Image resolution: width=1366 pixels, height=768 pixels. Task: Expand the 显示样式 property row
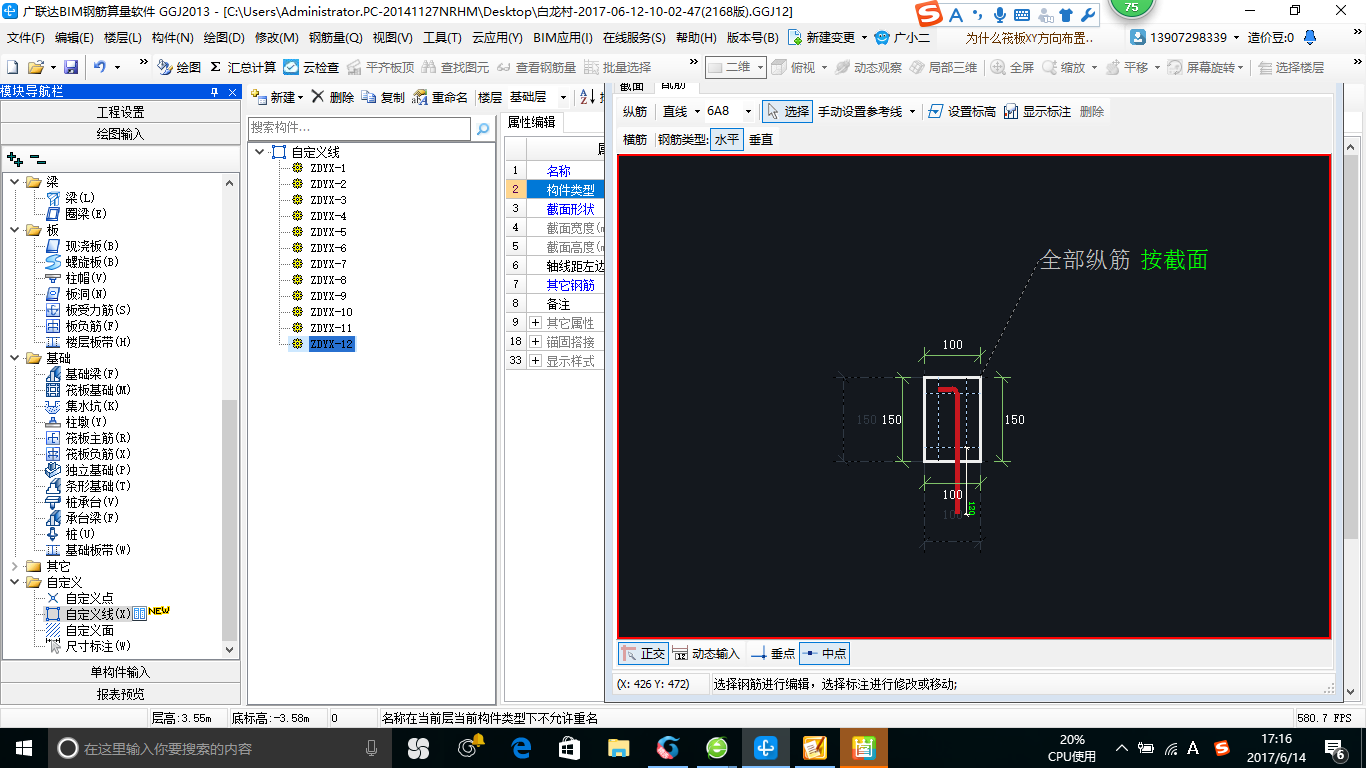point(536,361)
